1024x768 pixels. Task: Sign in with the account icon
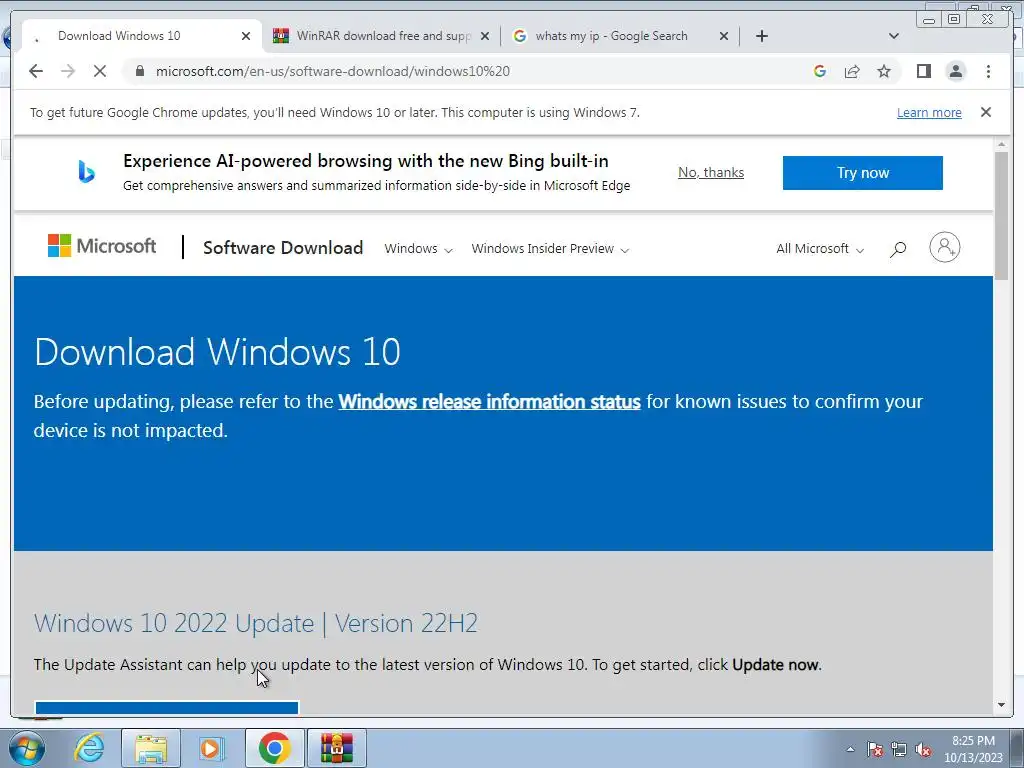944,247
